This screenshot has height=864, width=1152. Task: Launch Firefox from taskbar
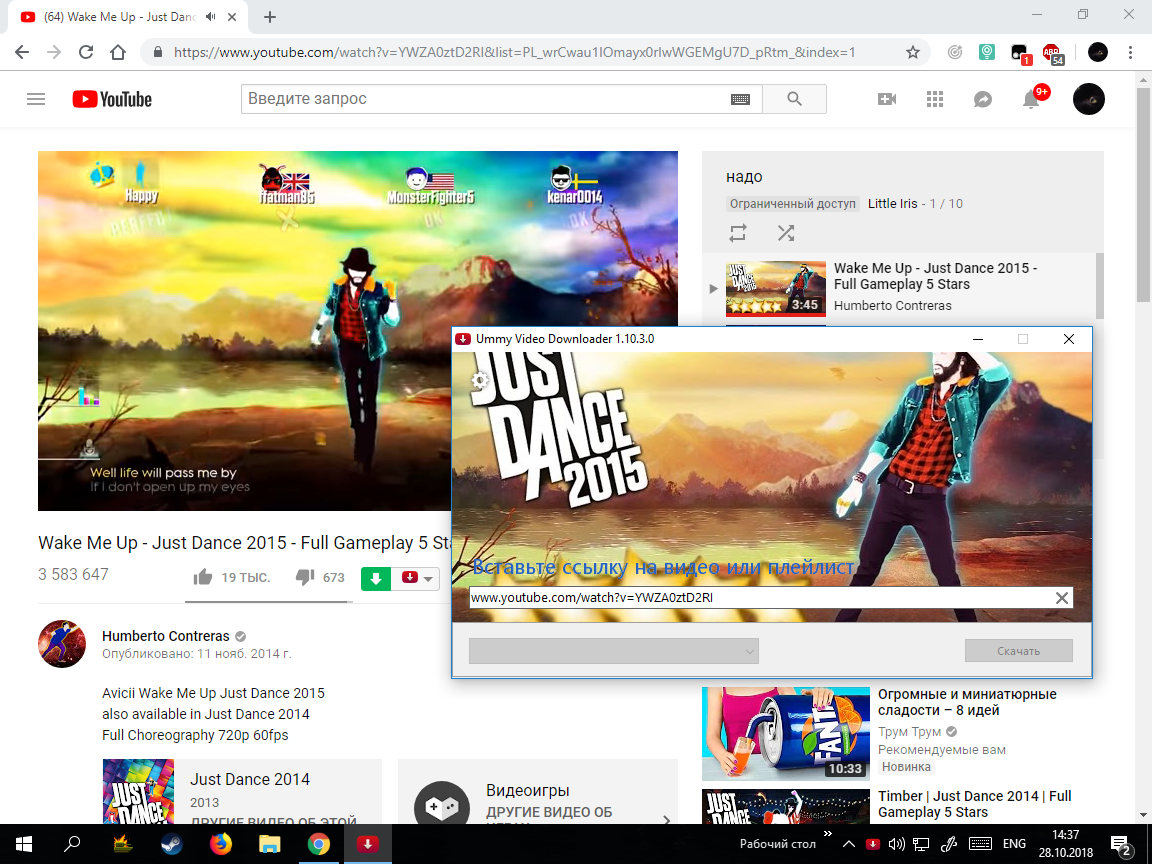(x=220, y=843)
